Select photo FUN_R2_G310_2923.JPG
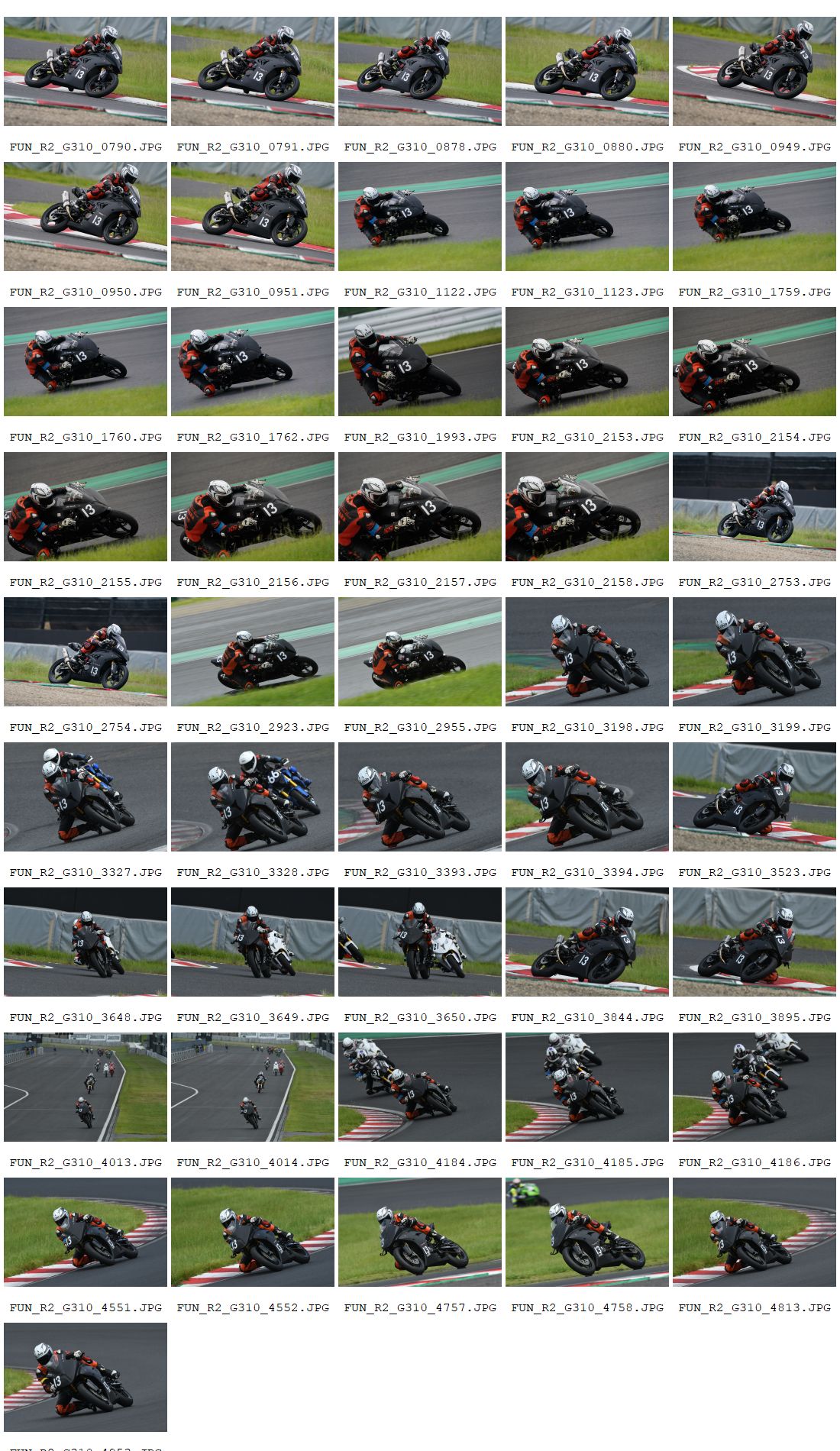Screen dimensions: 840x1451 [253, 651]
